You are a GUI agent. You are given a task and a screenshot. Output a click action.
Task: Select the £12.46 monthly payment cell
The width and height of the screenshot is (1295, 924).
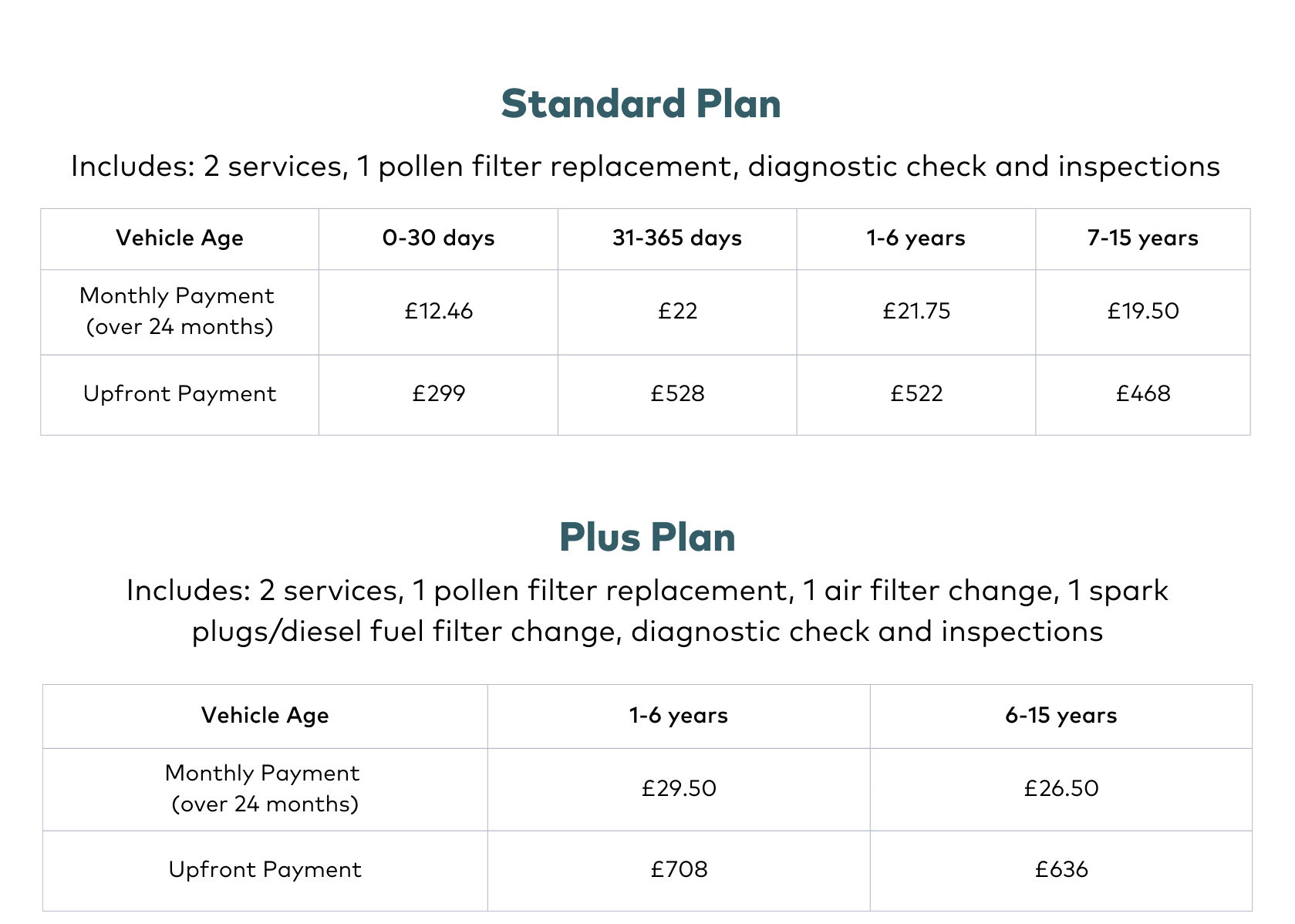[x=439, y=312]
